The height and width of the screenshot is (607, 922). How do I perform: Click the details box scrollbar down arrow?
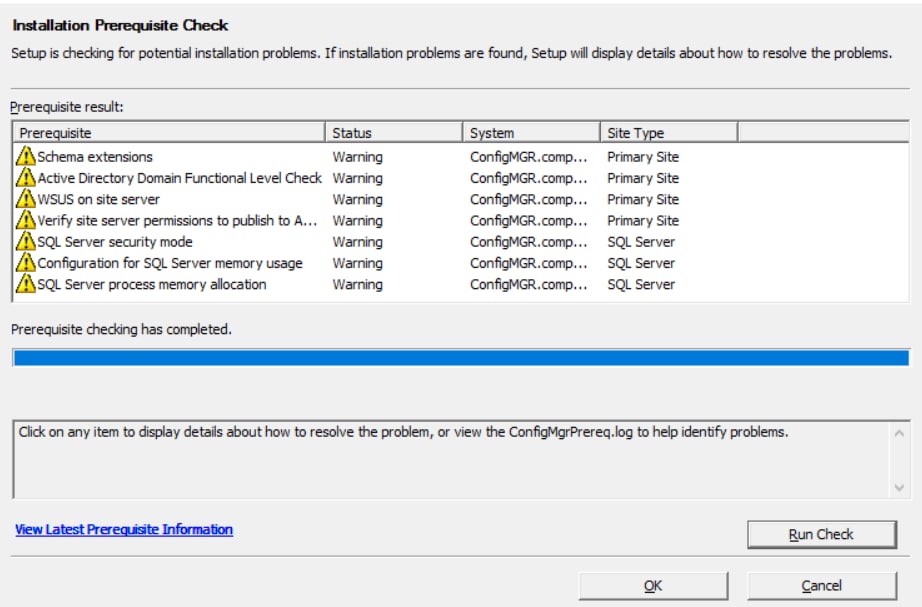point(899,487)
